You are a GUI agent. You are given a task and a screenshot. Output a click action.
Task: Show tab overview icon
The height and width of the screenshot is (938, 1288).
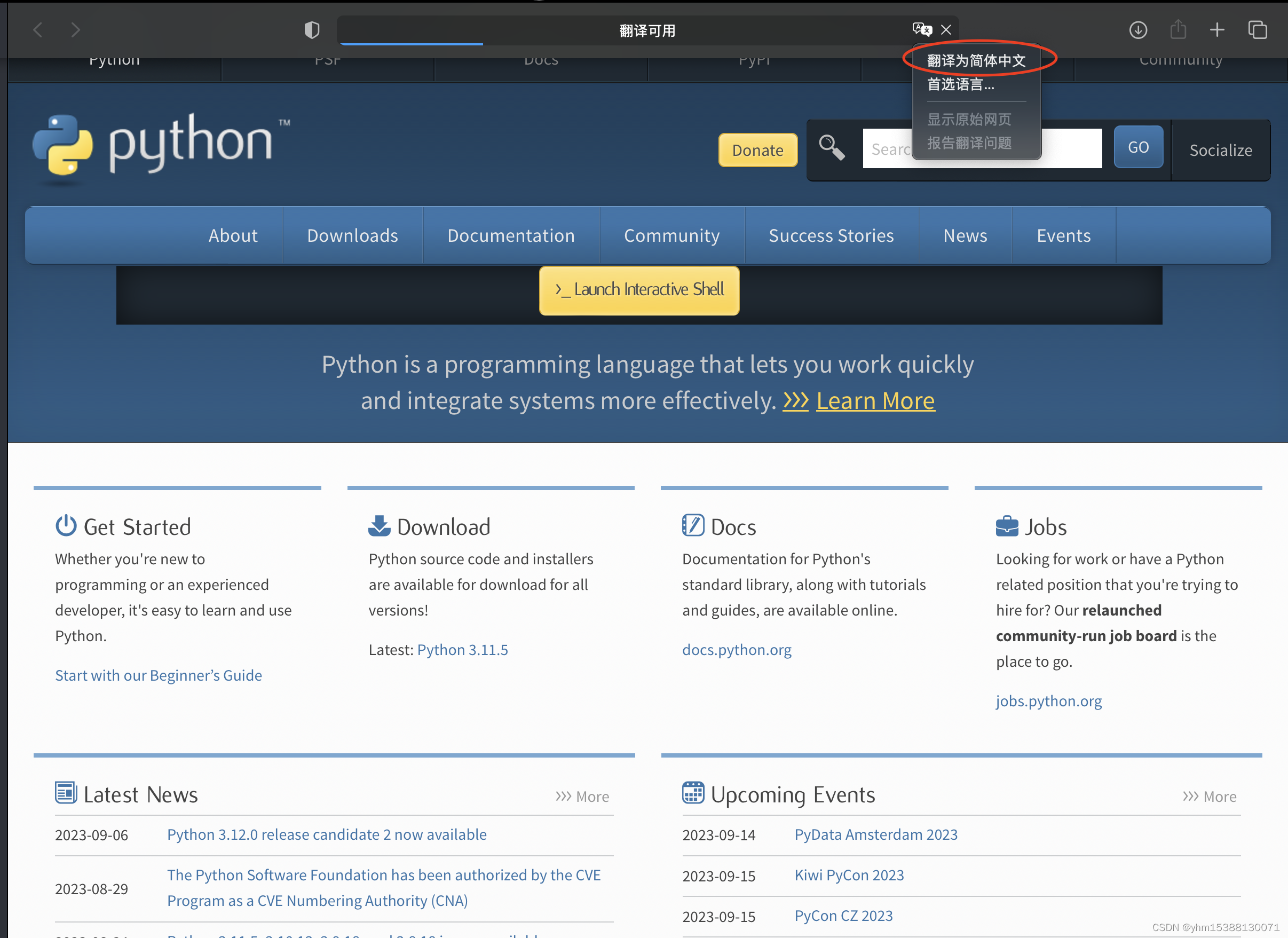coord(1258,29)
